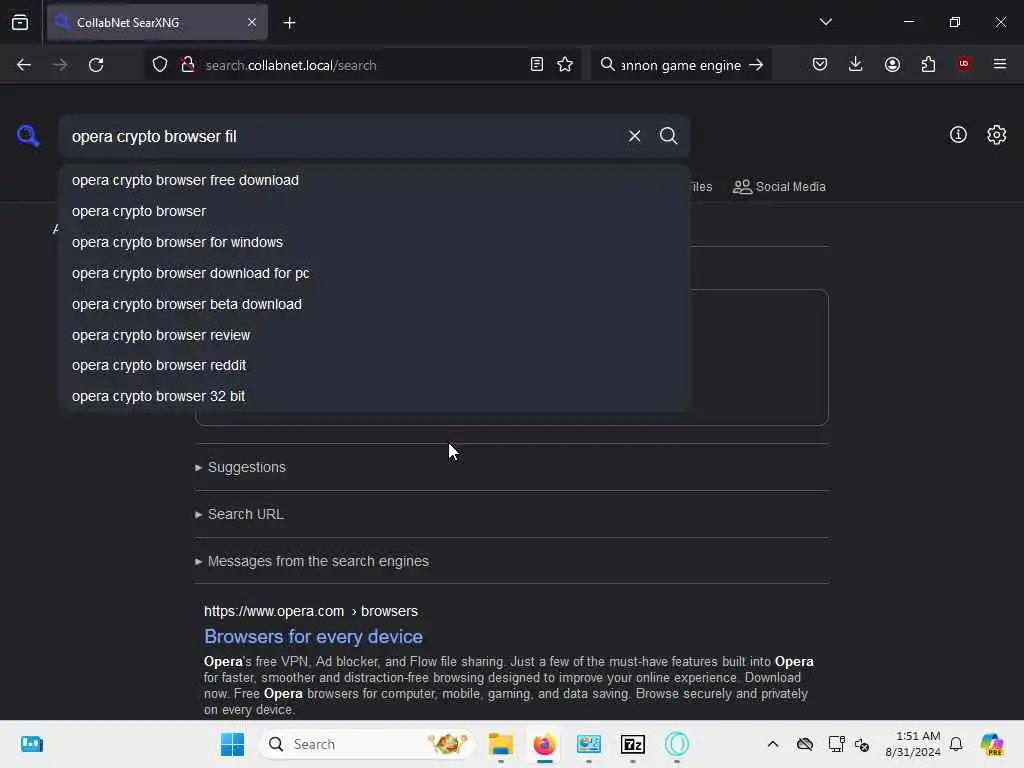Viewport: 1024px width, 768px height.
Task: Focus the Firefox toolbar search field
Action: click(680, 65)
